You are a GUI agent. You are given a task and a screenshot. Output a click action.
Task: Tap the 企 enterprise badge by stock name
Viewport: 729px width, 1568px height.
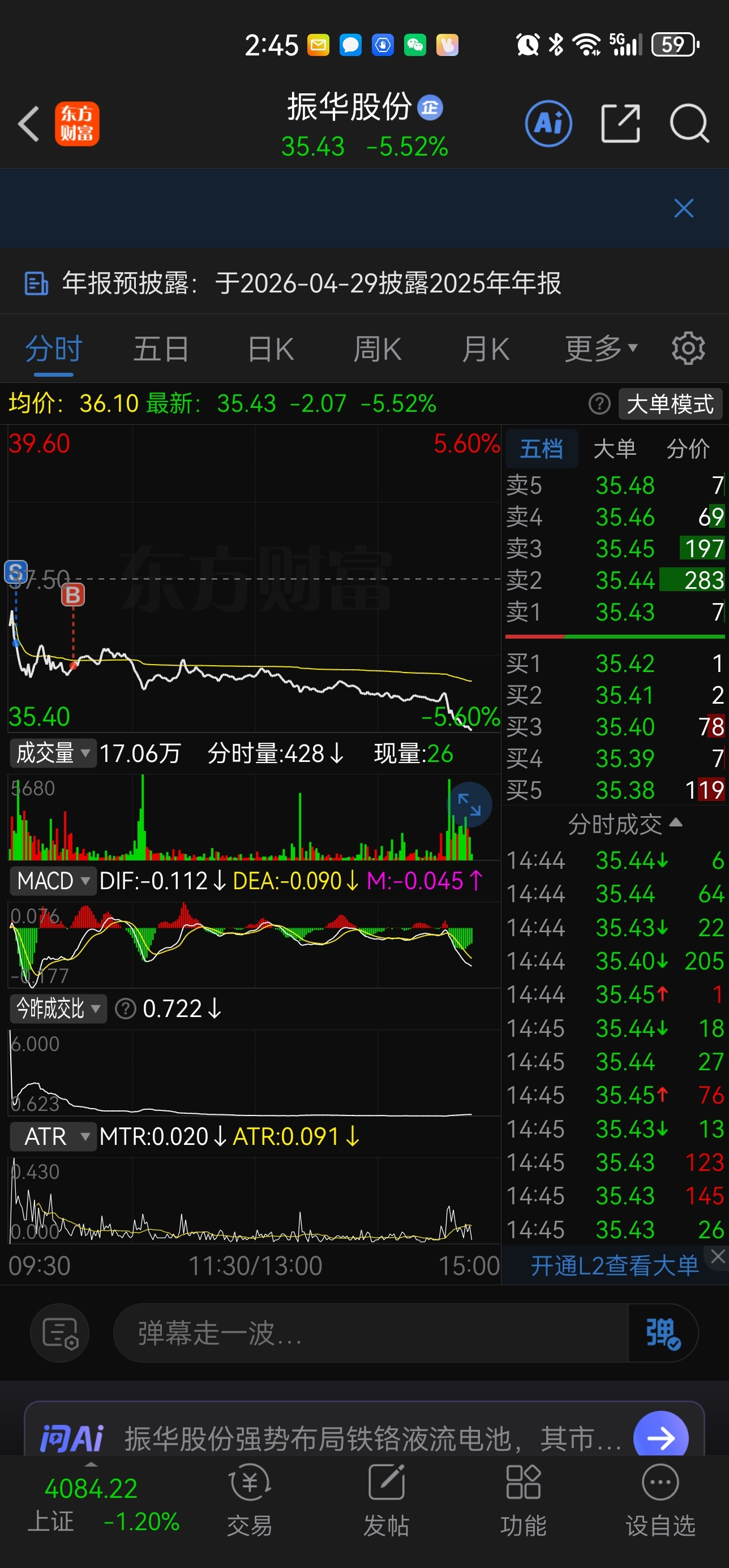coord(430,107)
